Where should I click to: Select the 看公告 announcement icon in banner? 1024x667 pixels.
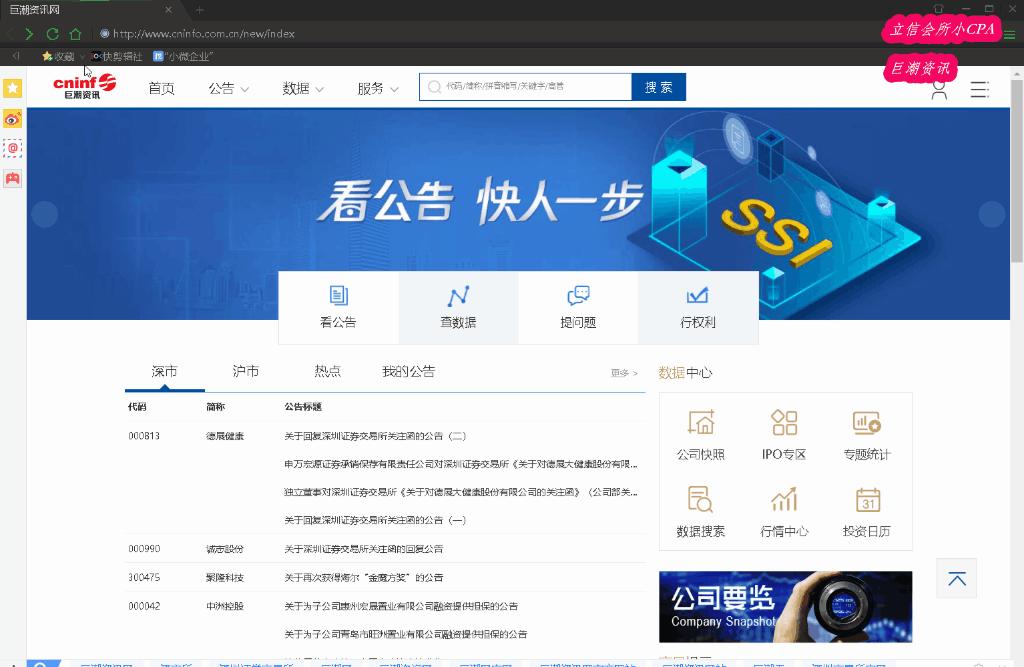338,307
